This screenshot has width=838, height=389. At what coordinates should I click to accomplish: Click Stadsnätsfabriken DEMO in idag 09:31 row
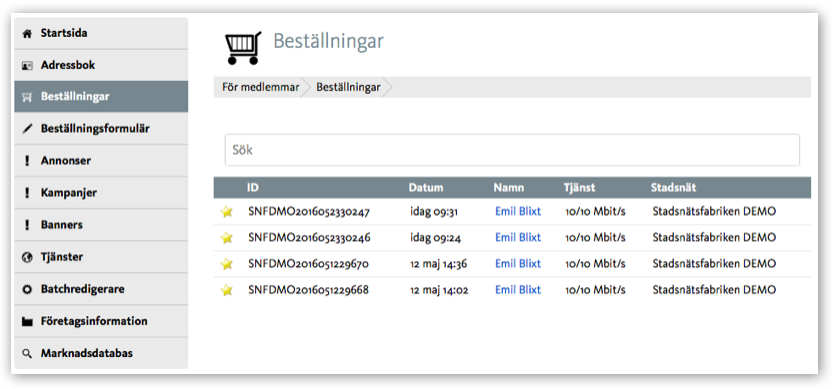click(x=714, y=212)
